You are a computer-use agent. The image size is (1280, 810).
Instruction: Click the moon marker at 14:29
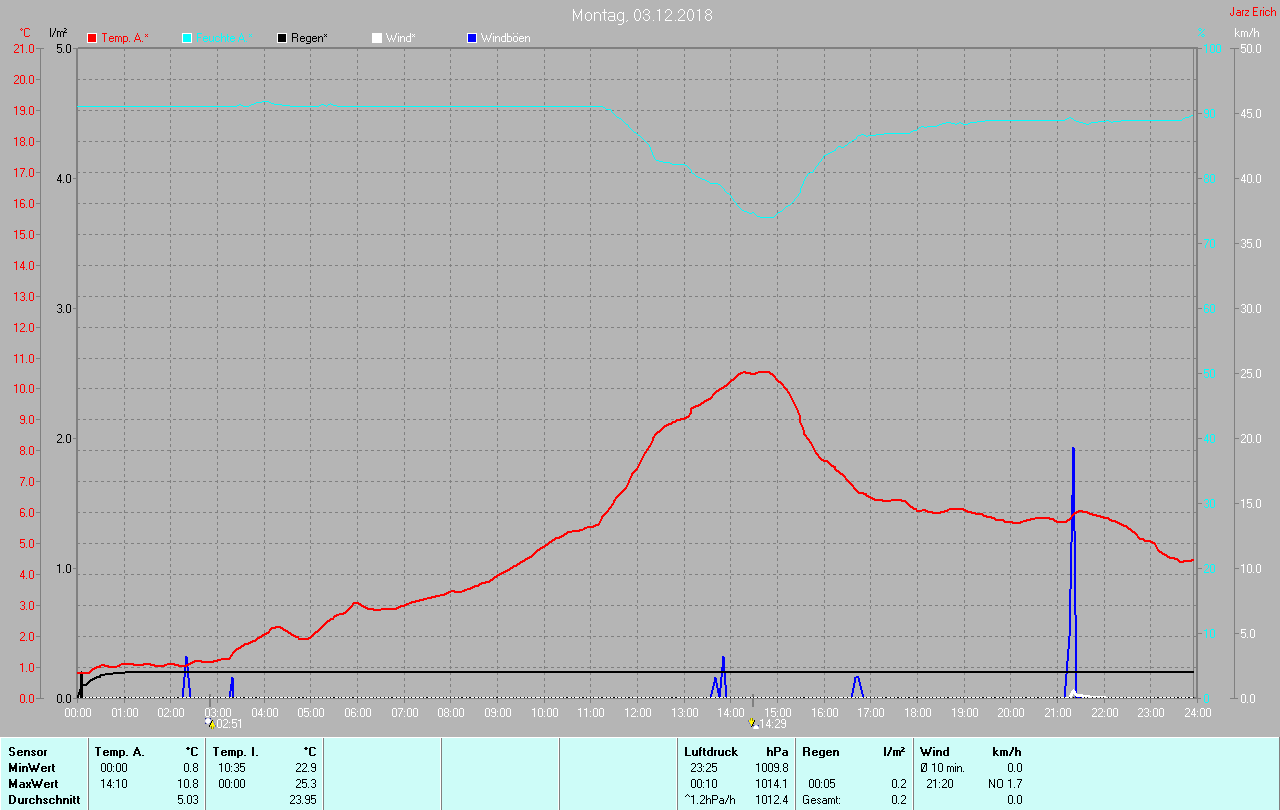(754, 723)
